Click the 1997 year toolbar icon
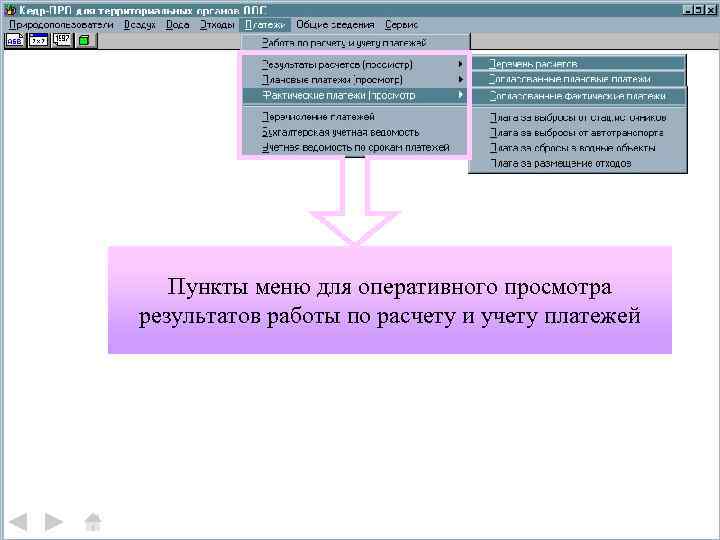This screenshot has width=720, height=540. [x=62, y=41]
